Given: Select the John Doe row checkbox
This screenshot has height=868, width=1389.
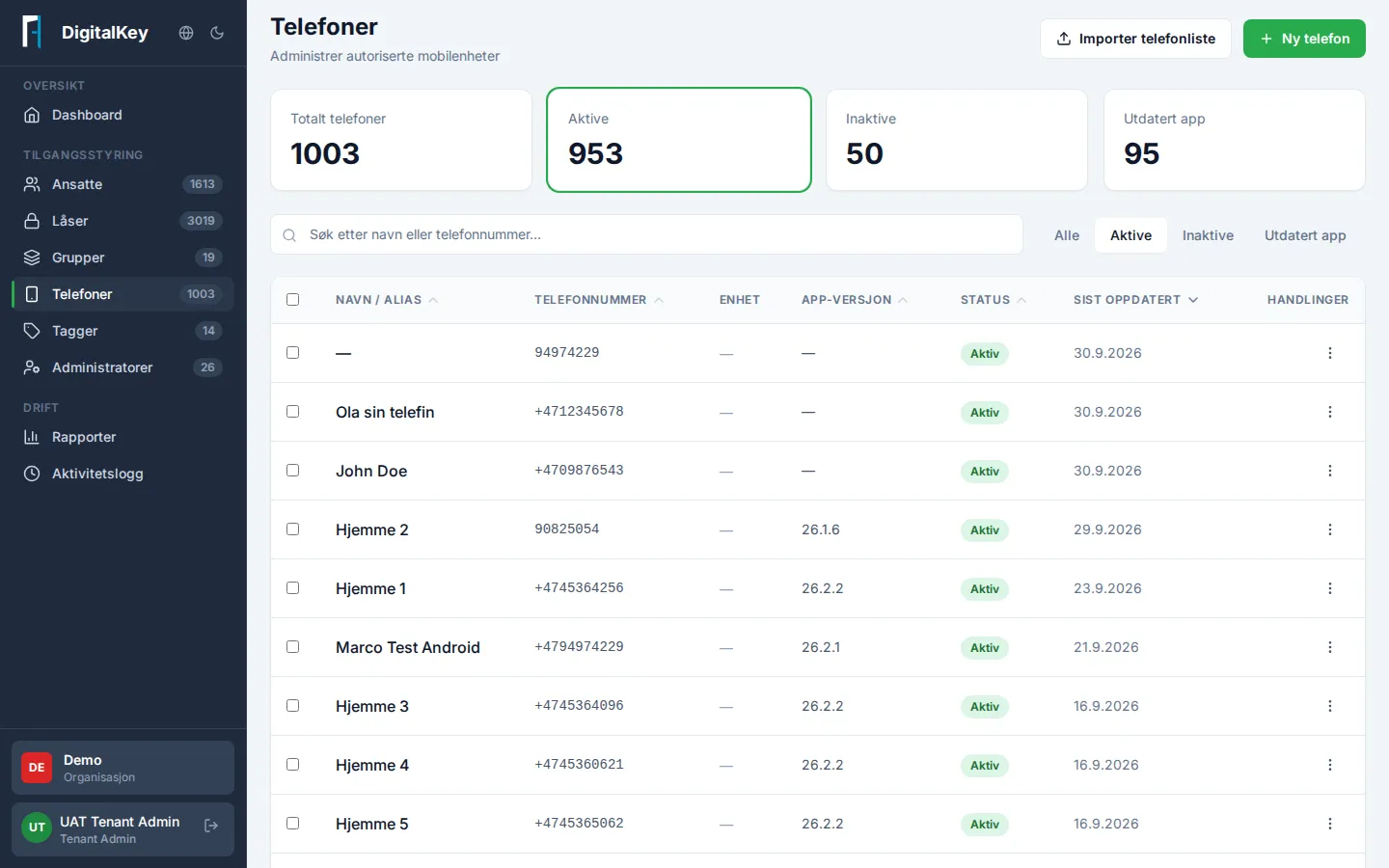Looking at the screenshot, I should [293, 471].
